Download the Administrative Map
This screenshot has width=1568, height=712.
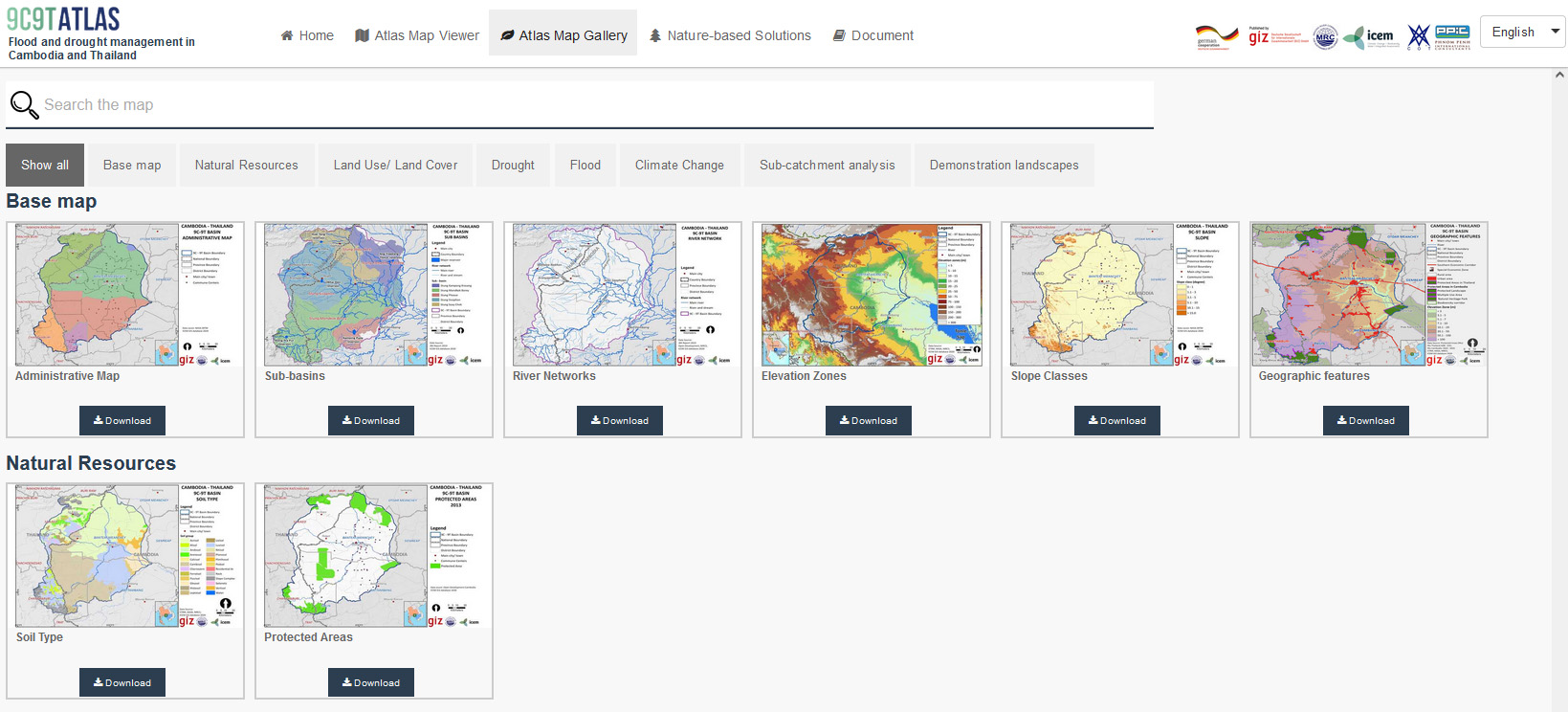[x=122, y=420]
